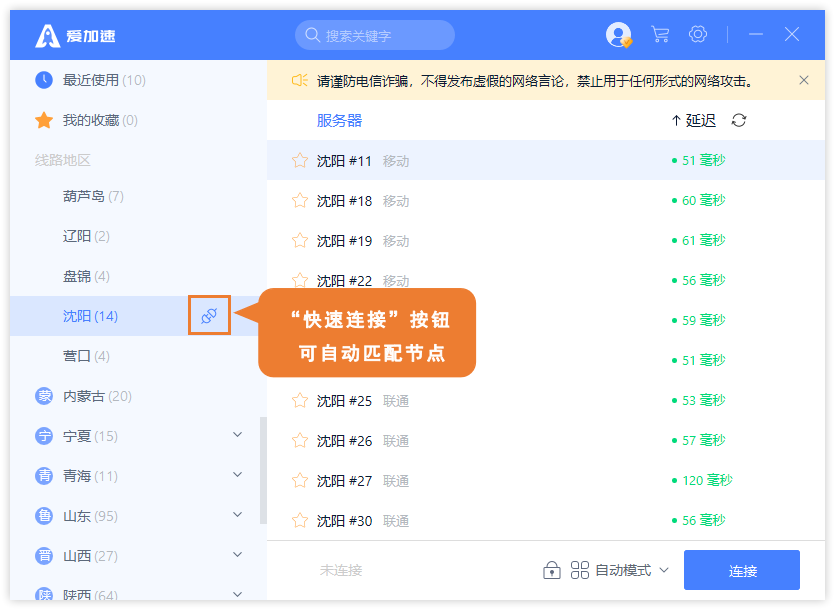Viewport: 835px width, 610px height.
Task: Select server 沈阳 #25 联通
Action: coord(546,400)
